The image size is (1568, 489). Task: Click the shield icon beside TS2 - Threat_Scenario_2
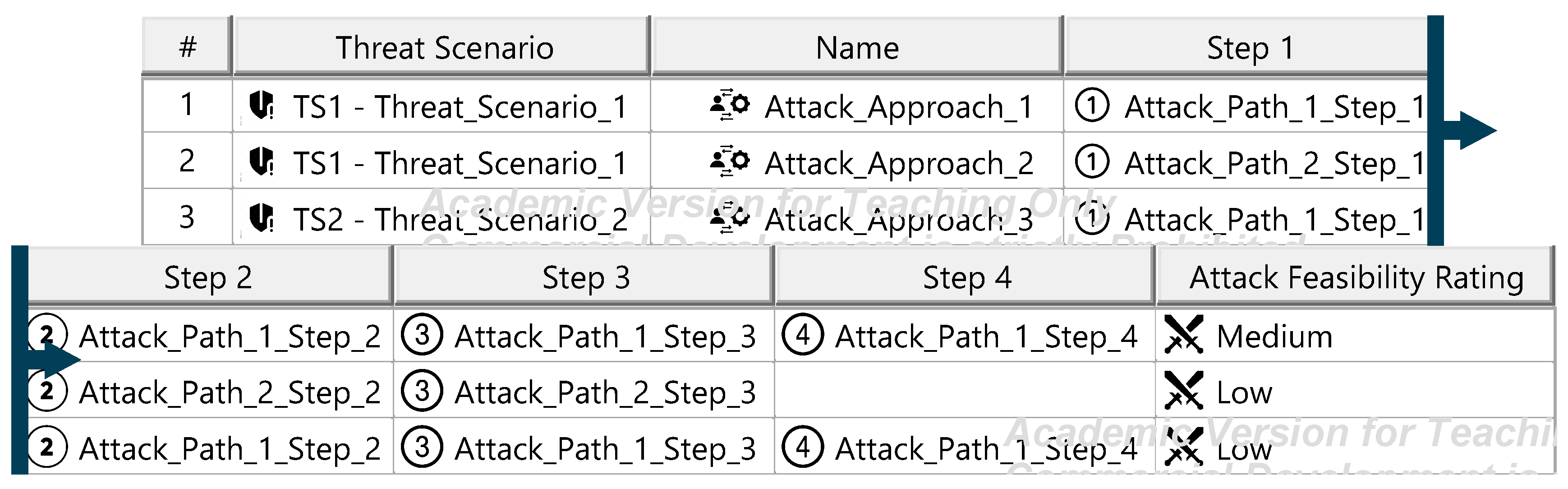pyautogui.click(x=262, y=219)
